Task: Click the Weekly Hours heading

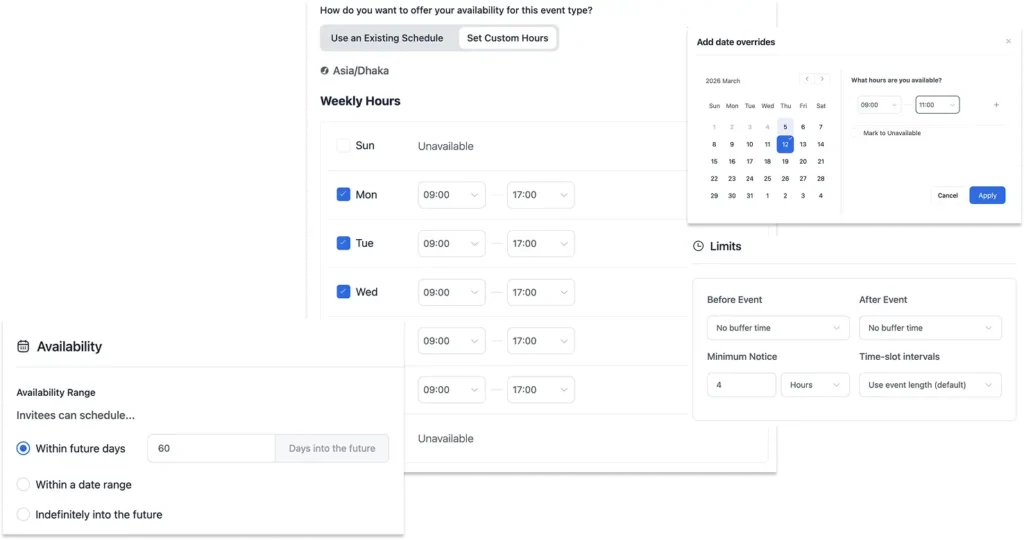Action: click(360, 101)
